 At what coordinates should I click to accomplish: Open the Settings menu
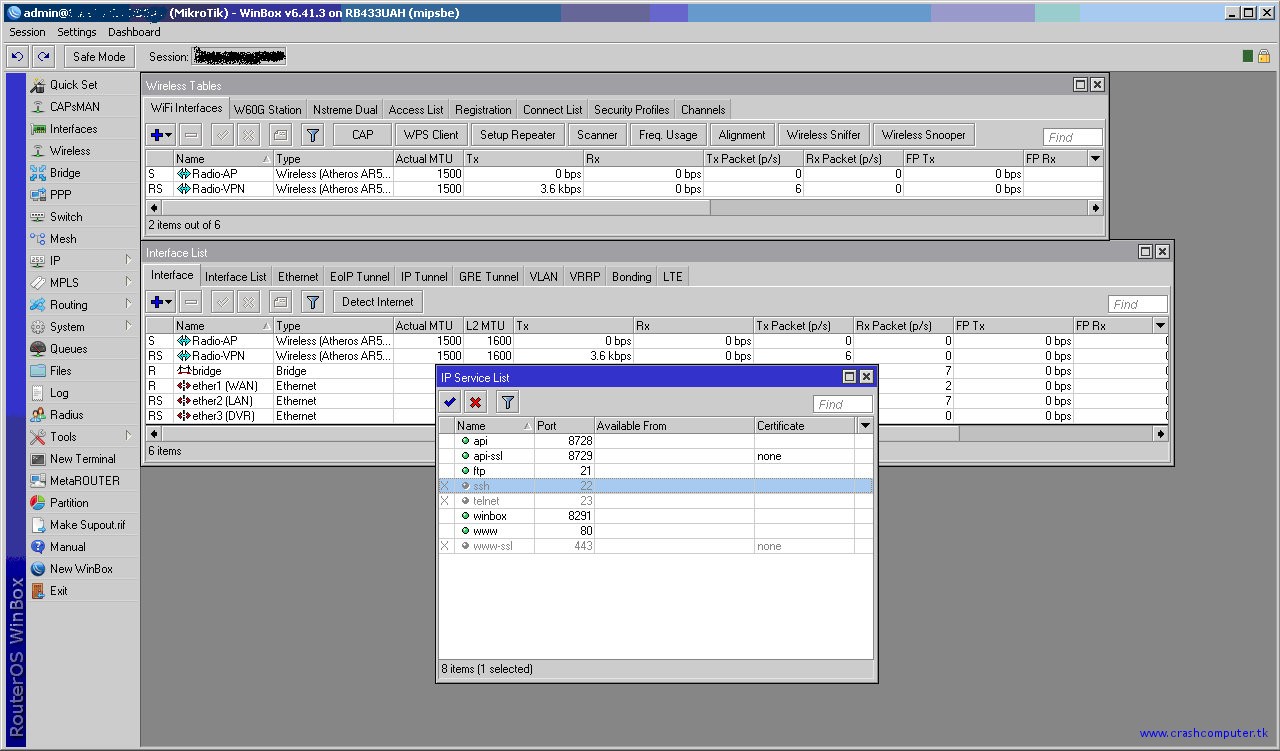[77, 32]
